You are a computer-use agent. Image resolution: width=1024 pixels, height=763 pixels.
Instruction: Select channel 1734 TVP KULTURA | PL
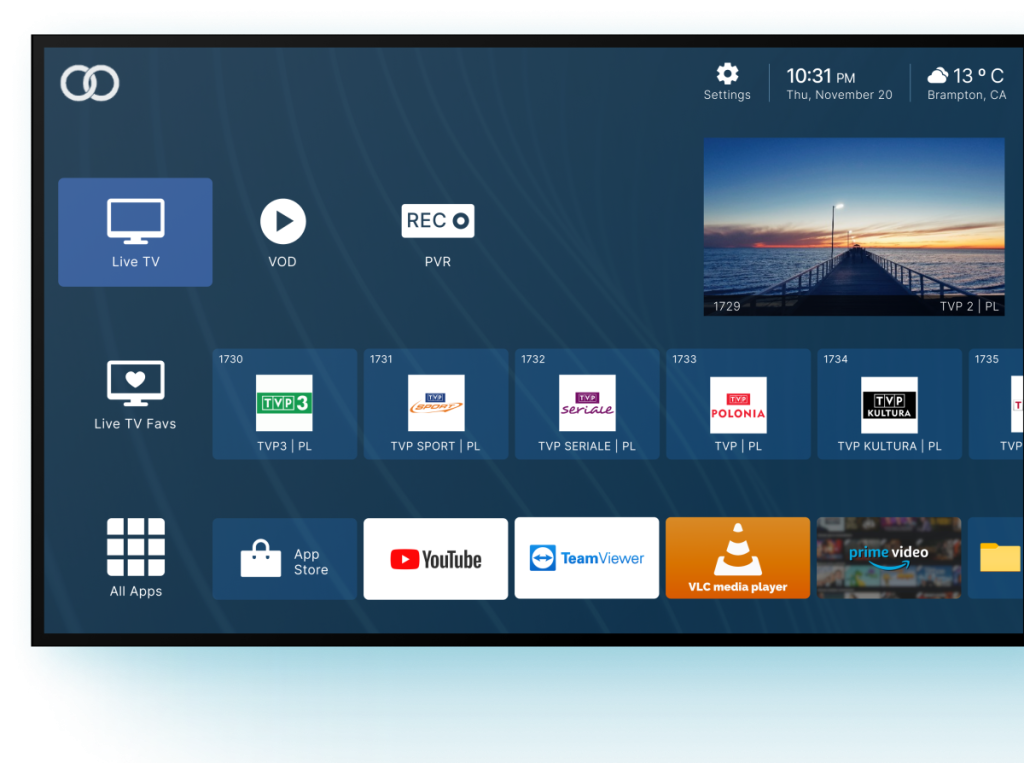pyautogui.click(x=889, y=404)
